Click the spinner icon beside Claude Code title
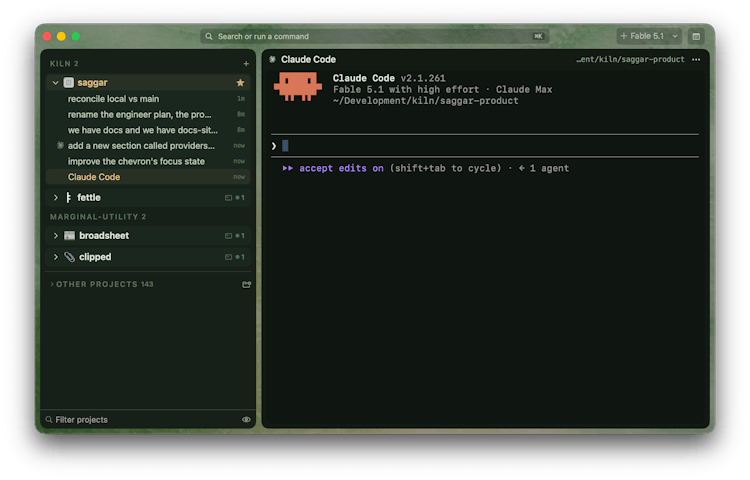750x480 pixels. (272, 59)
